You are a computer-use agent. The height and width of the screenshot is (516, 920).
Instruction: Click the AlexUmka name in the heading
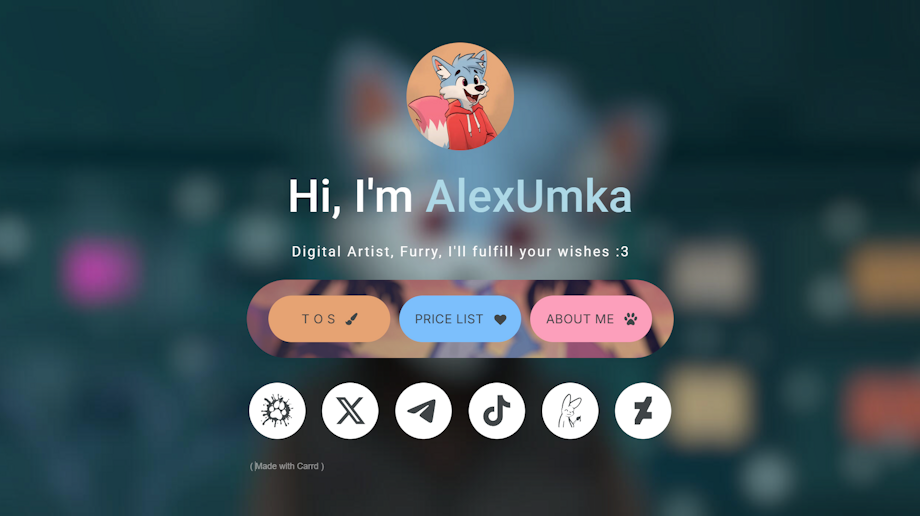tap(529, 196)
